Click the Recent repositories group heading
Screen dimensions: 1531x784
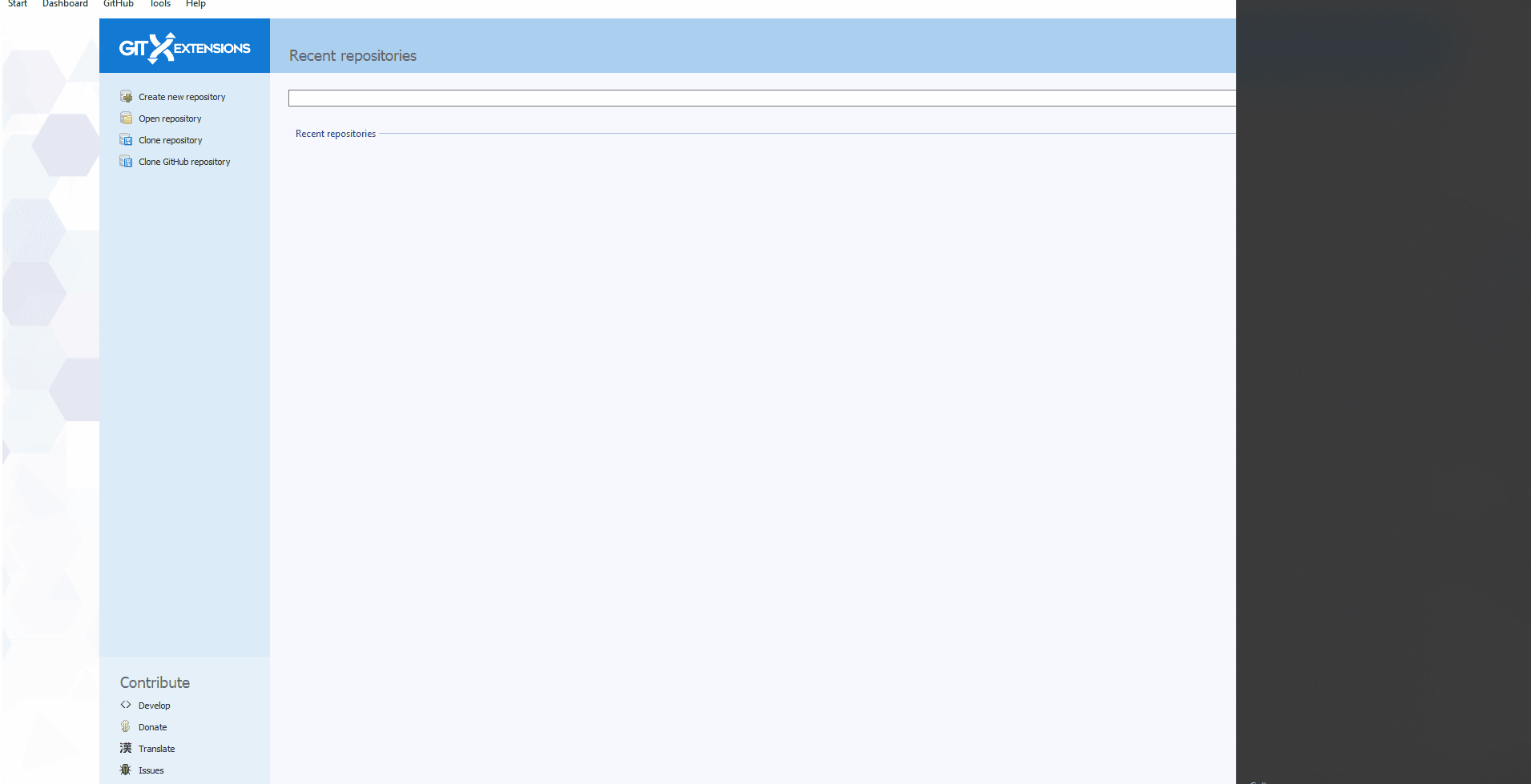(335, 134)
